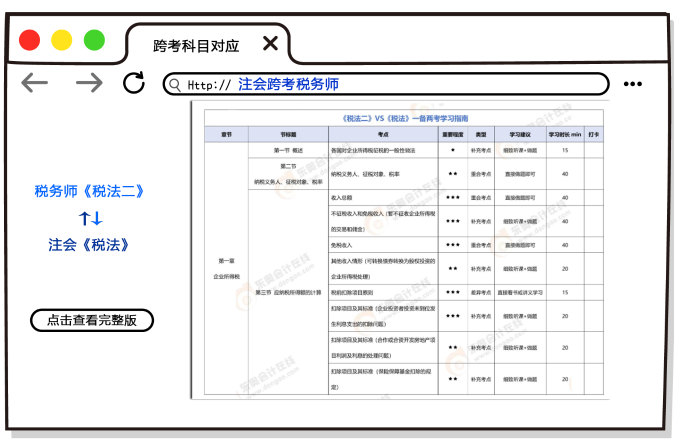Click the green window circle
The image size is (674, 442).
point(94,41)
